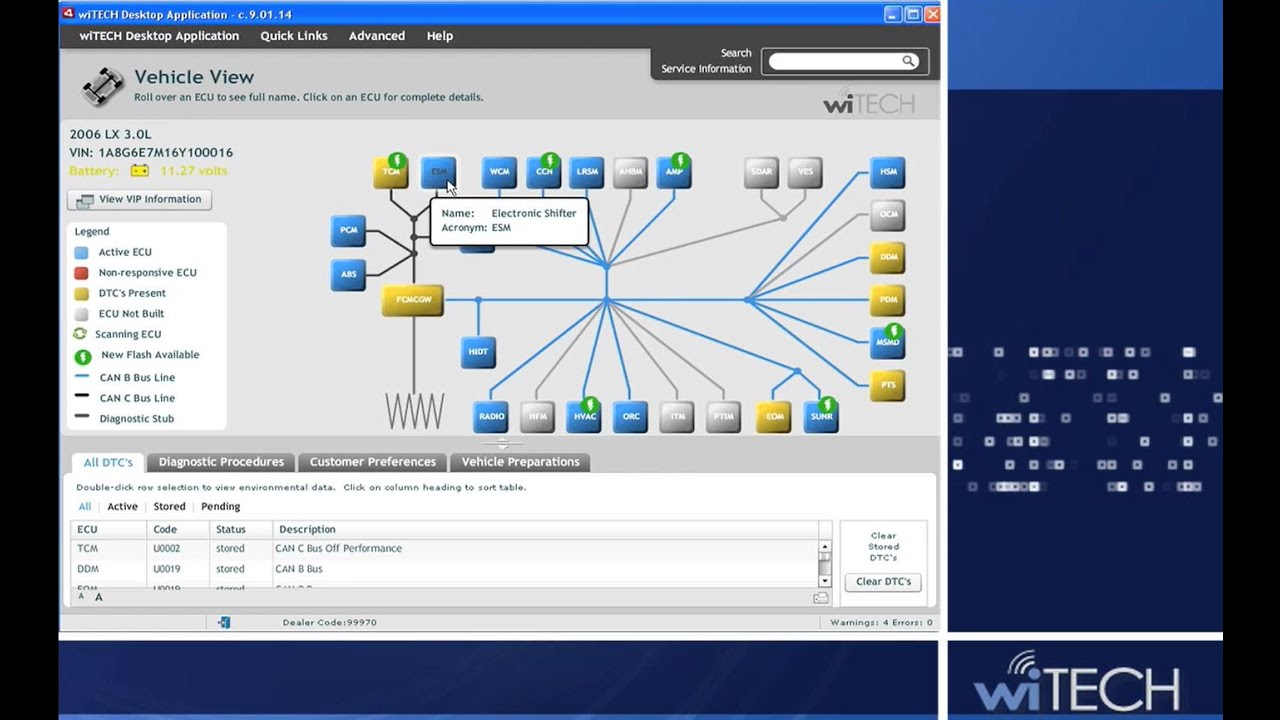Select the TCM ECU module

pyautogui.click(x=391, y=172)
